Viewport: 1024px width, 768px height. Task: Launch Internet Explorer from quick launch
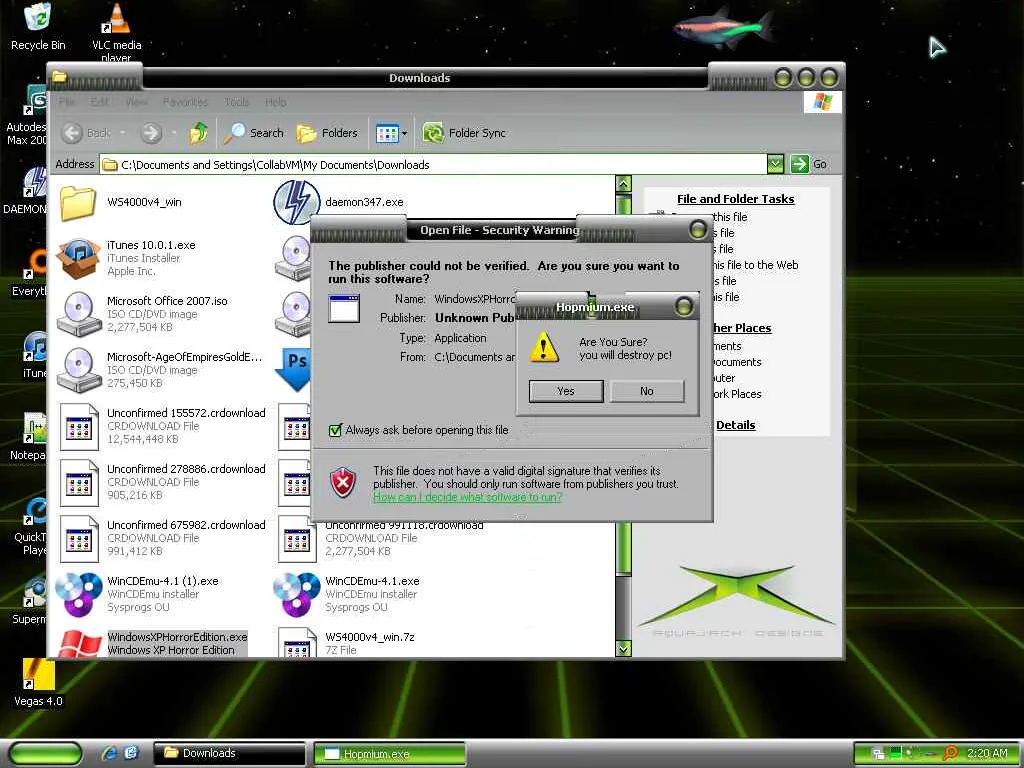[x=109, y=753]
